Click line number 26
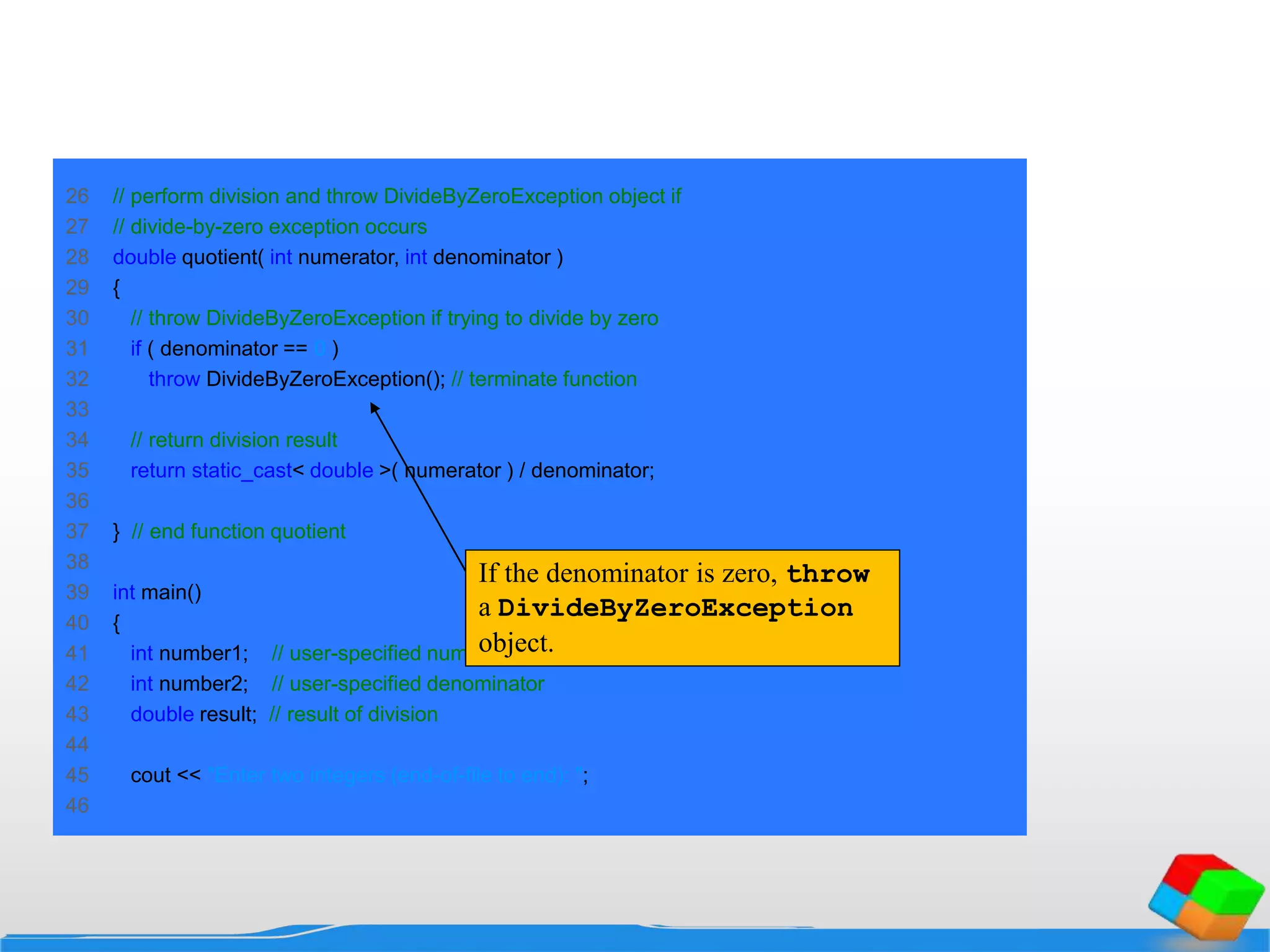Screen dimensions: 1270x952 pos(78,196)
